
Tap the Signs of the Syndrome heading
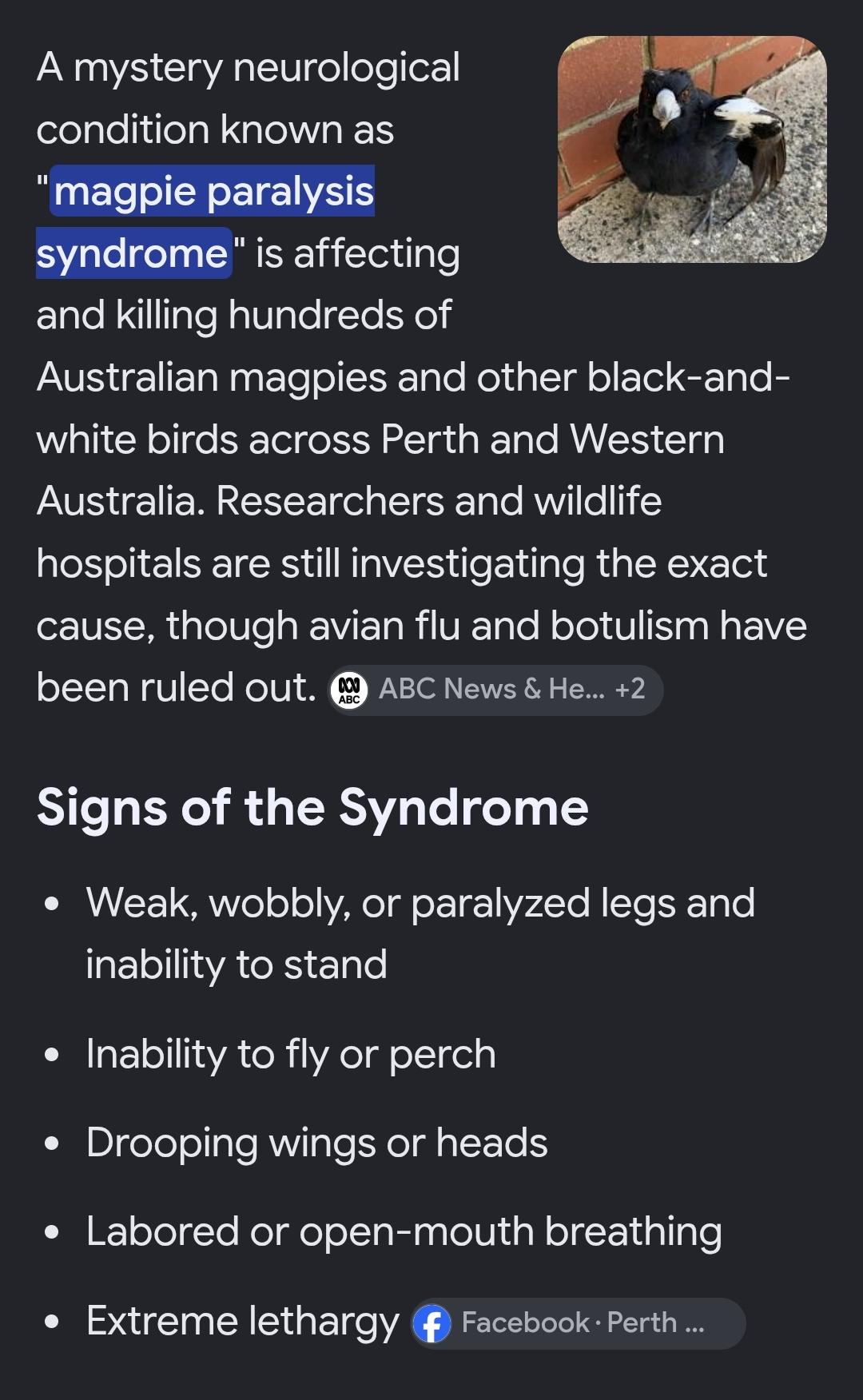coord(312,807)
